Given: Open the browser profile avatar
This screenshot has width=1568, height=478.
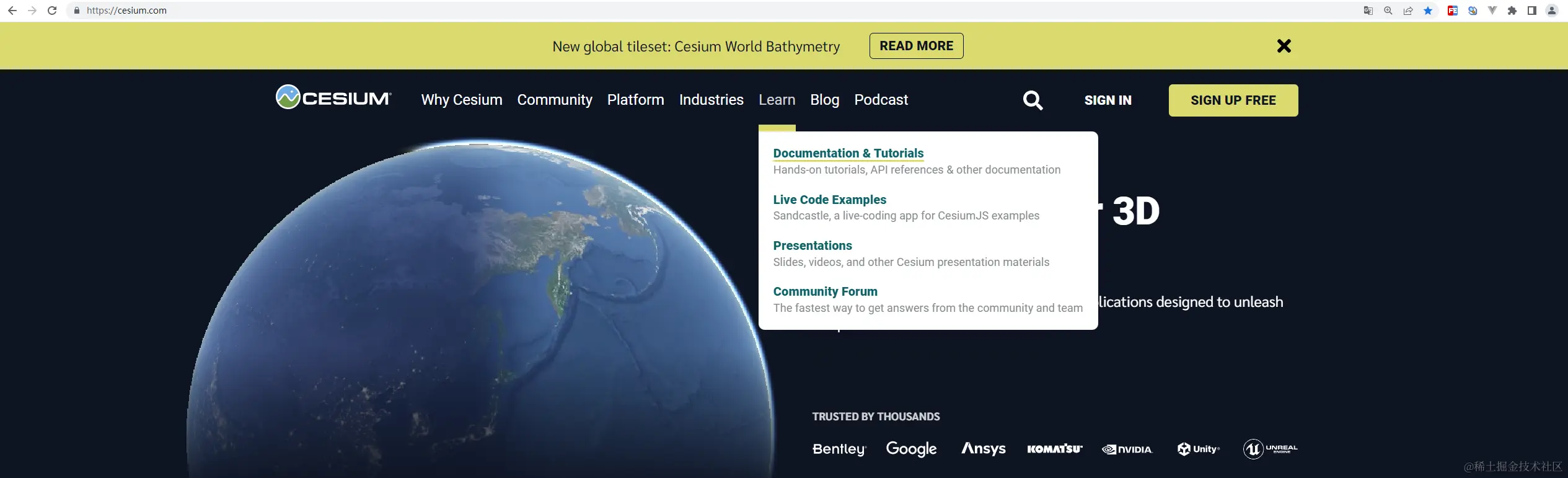Looking at the screenshot, I should (x=1552, y=11).
